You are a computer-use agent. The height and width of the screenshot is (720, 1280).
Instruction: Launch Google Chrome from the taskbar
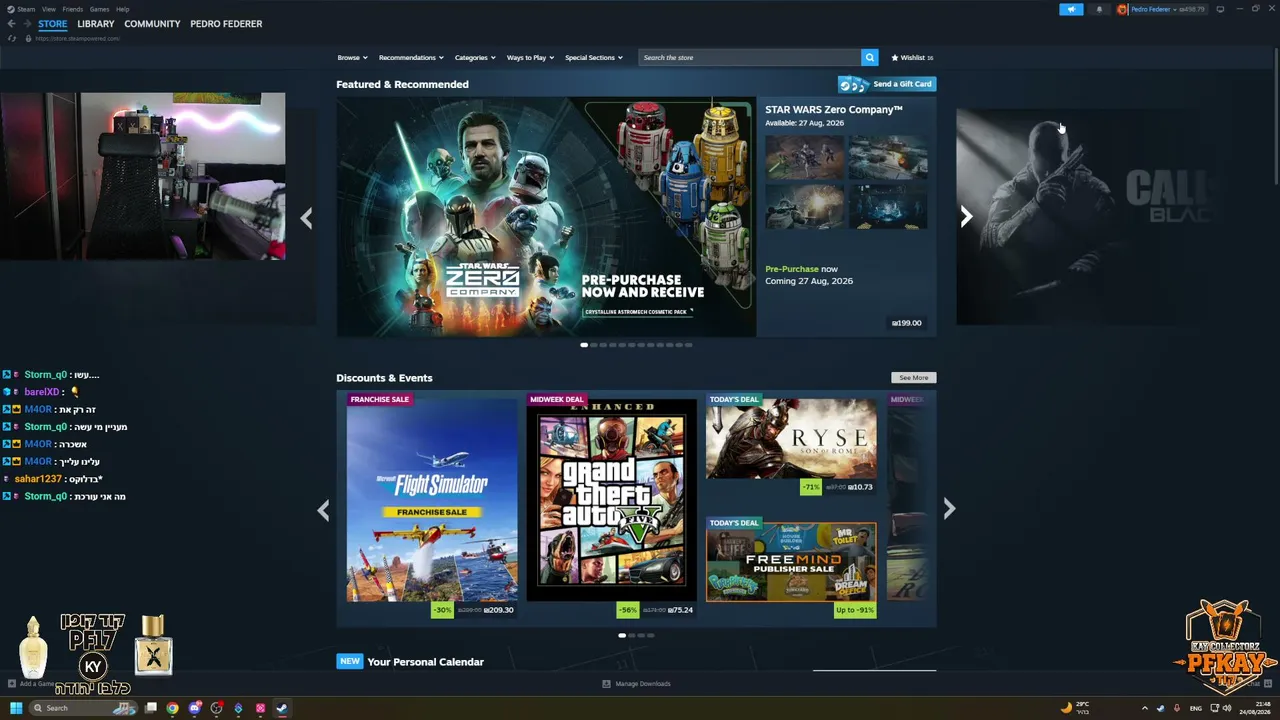click(x=172, y=708)
